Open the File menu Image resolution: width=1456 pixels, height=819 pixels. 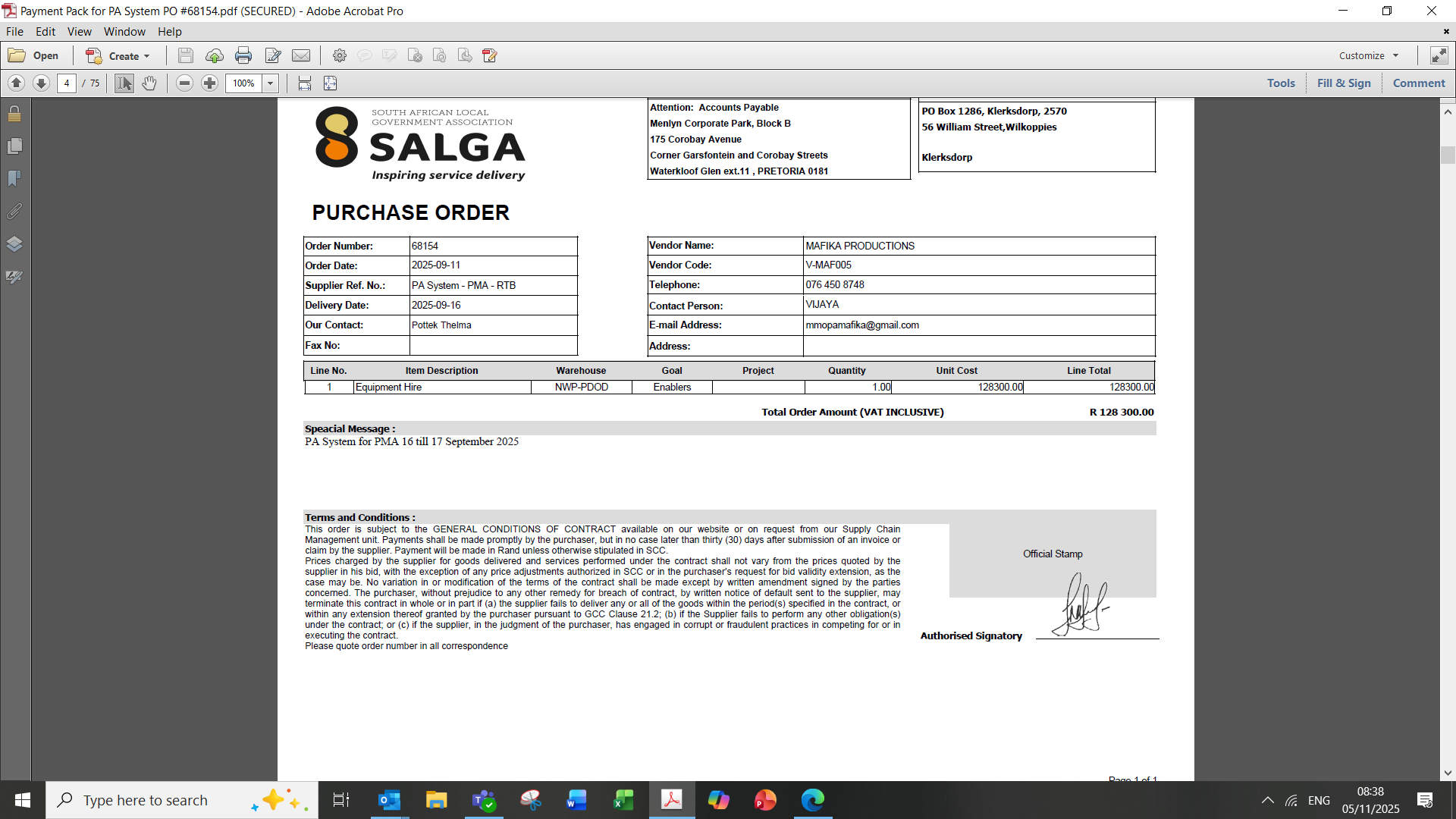click(x=14, y=32)
